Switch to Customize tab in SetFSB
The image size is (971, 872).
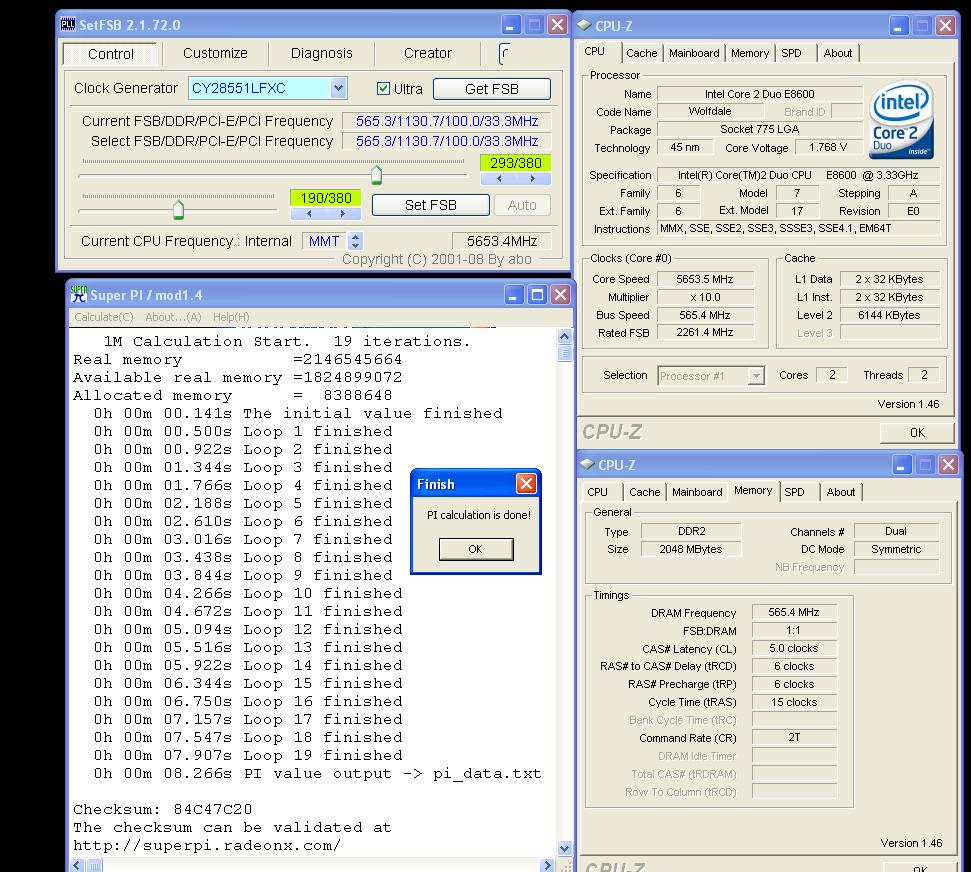(x=215, y=53)
